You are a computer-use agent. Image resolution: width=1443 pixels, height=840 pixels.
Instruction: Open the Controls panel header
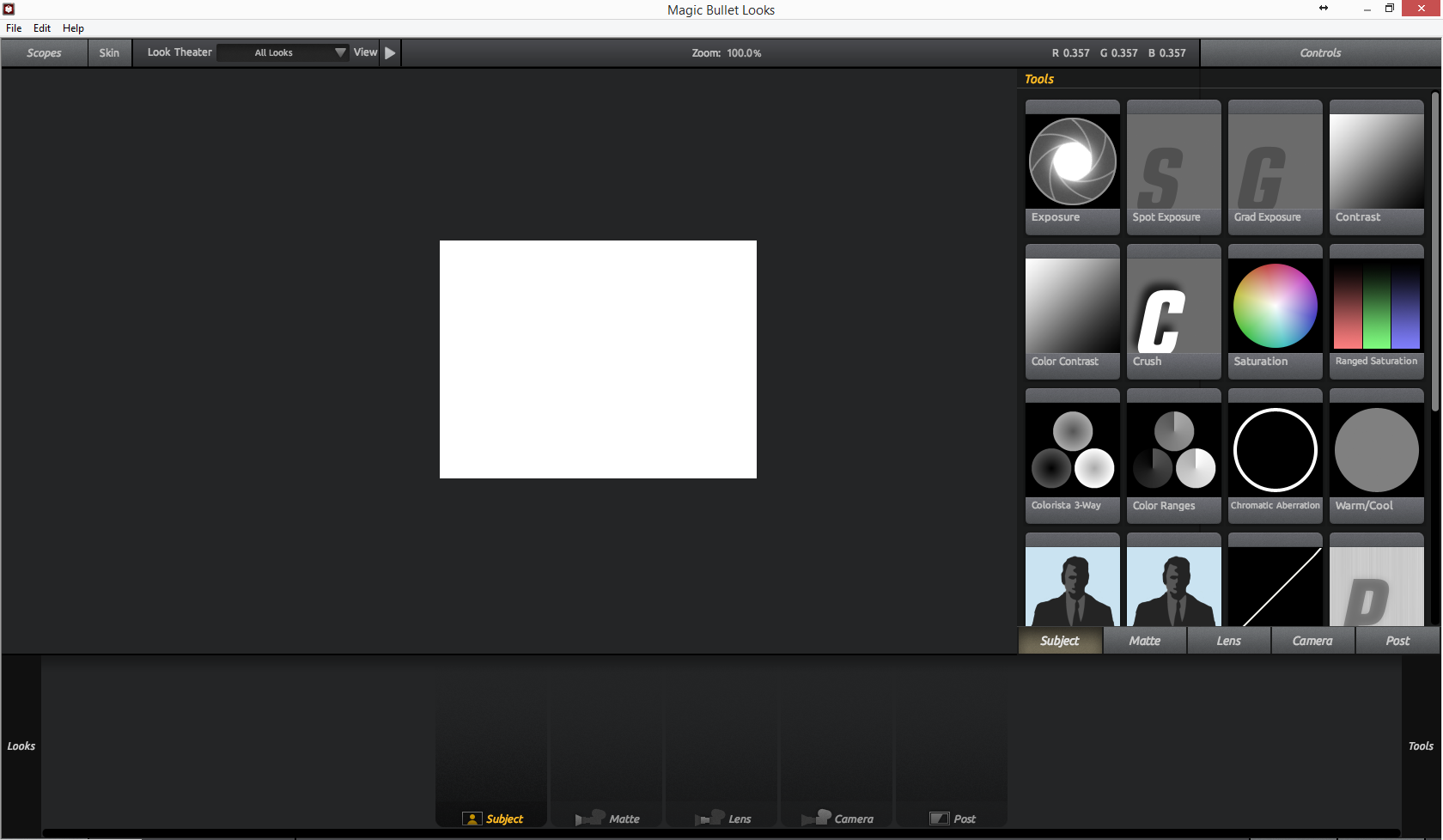(1319, 53)
